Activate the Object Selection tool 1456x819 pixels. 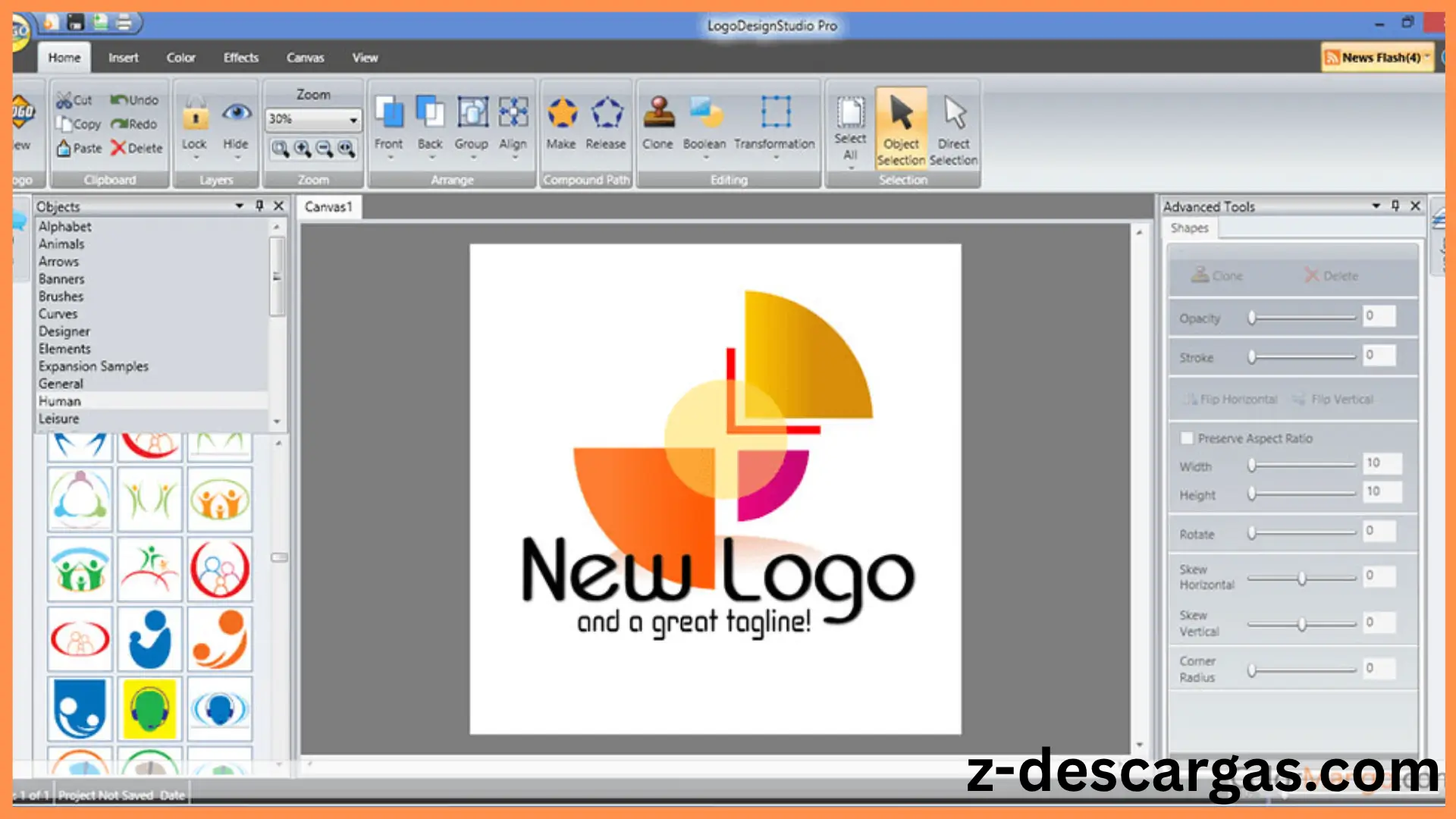point(901,127)
